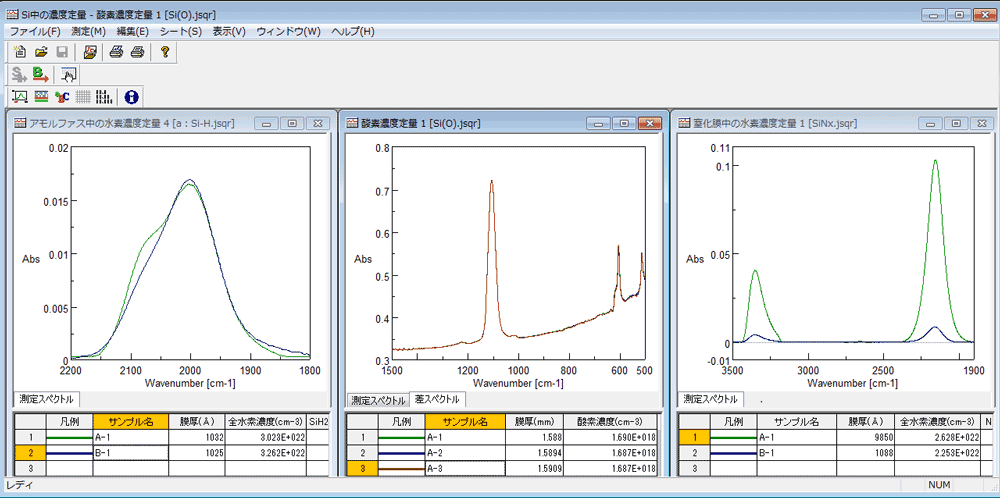Click the gray floppy disk Save icon

point(62,52)
